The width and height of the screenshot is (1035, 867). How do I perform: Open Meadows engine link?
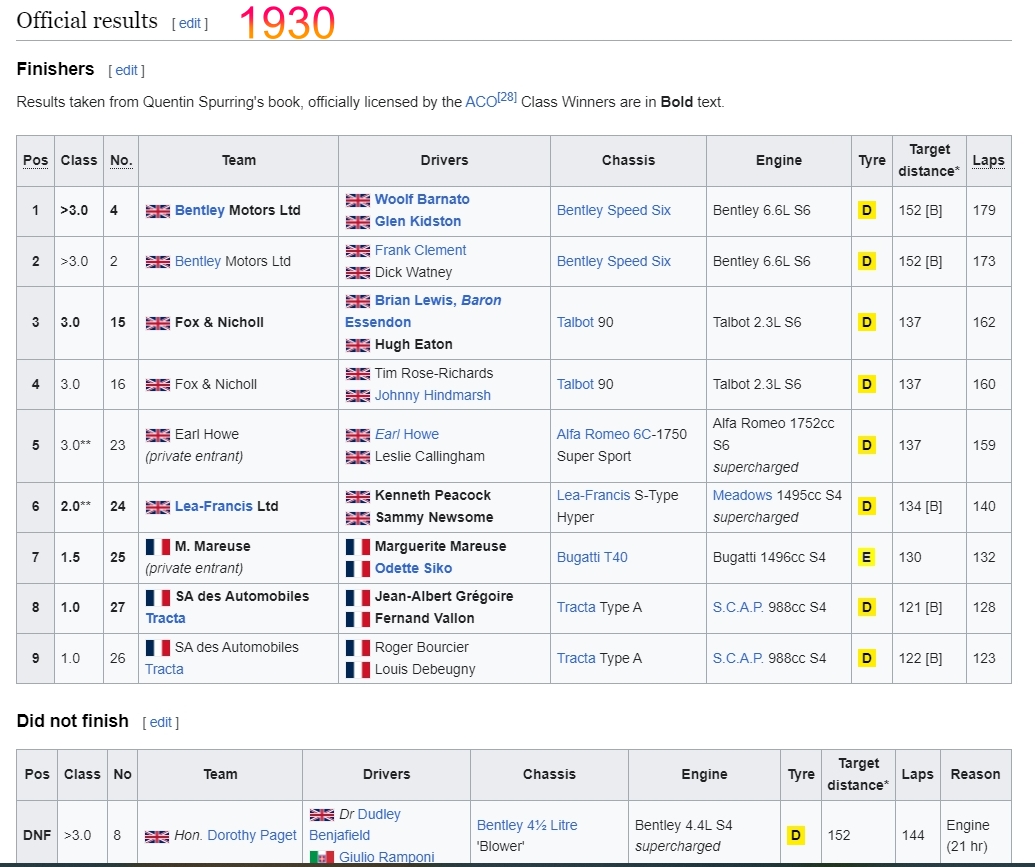(742, 495)
